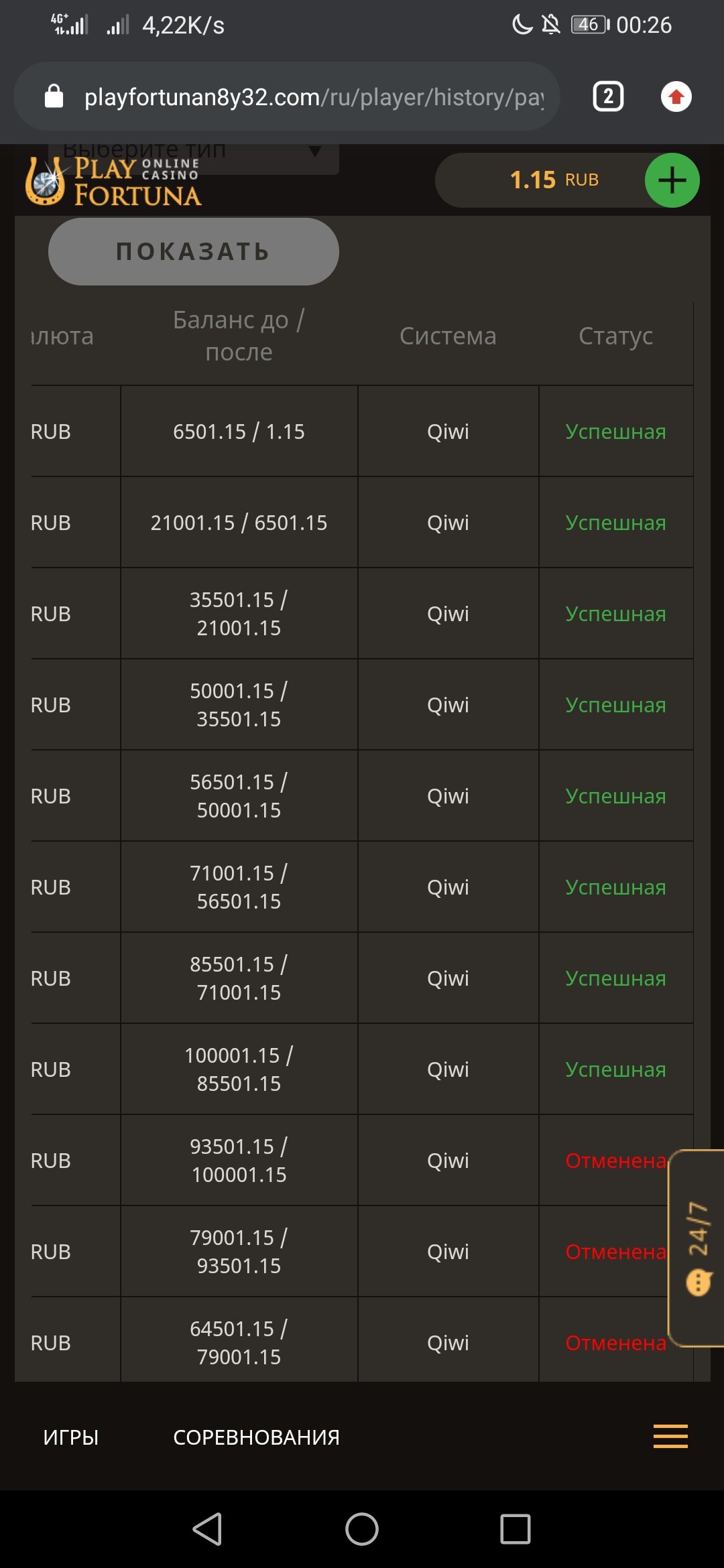The width and height of the screenshot is (724, 1568).
Task: Expand the transaction type dropdown arrow
Action: pyautogui.click(x=314, y=151)
